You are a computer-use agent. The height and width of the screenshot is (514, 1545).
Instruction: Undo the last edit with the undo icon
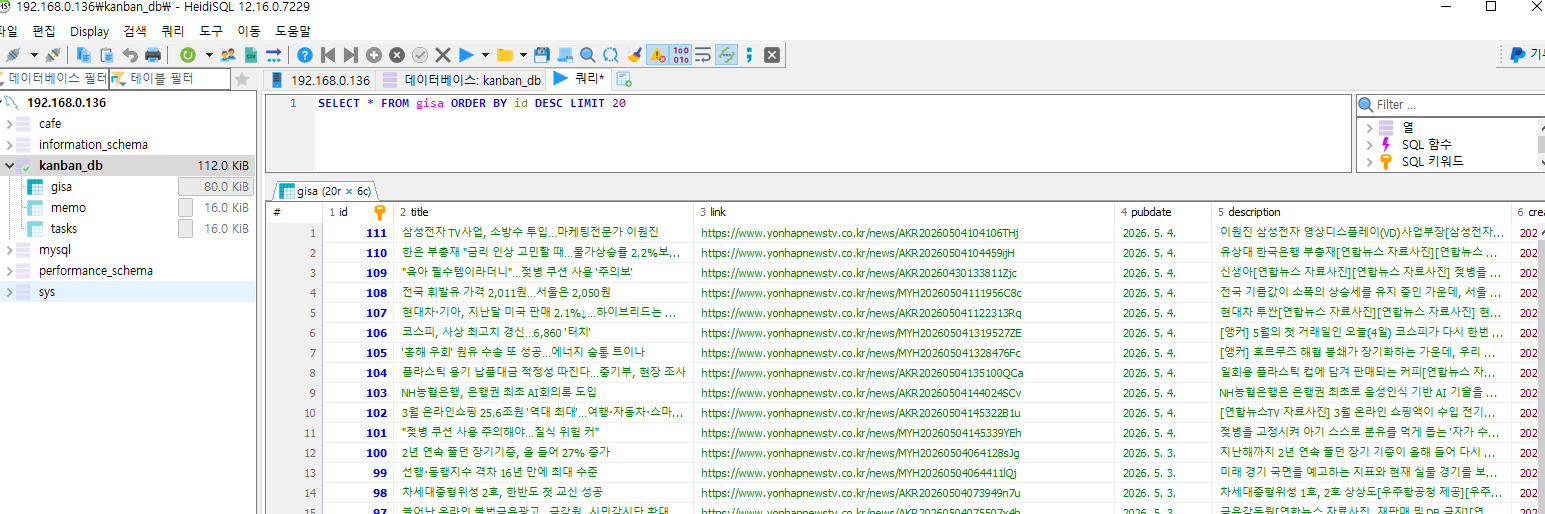[130, 55]
